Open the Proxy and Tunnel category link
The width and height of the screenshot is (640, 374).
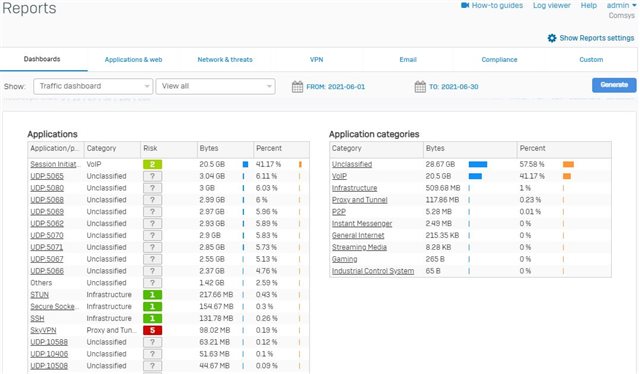[360, 200]
